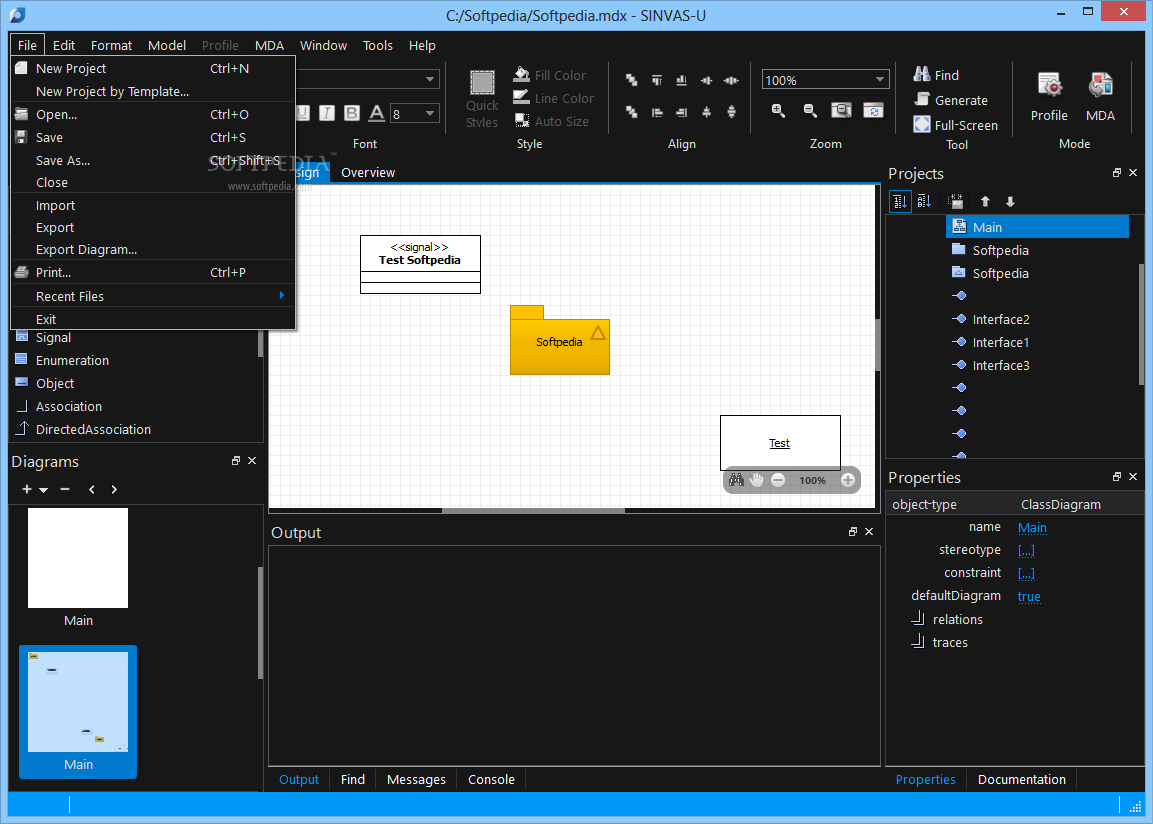This screenshot has width=1153, height=824.
Task: Click the Main name link in Properties
Action: point(1032,527)
